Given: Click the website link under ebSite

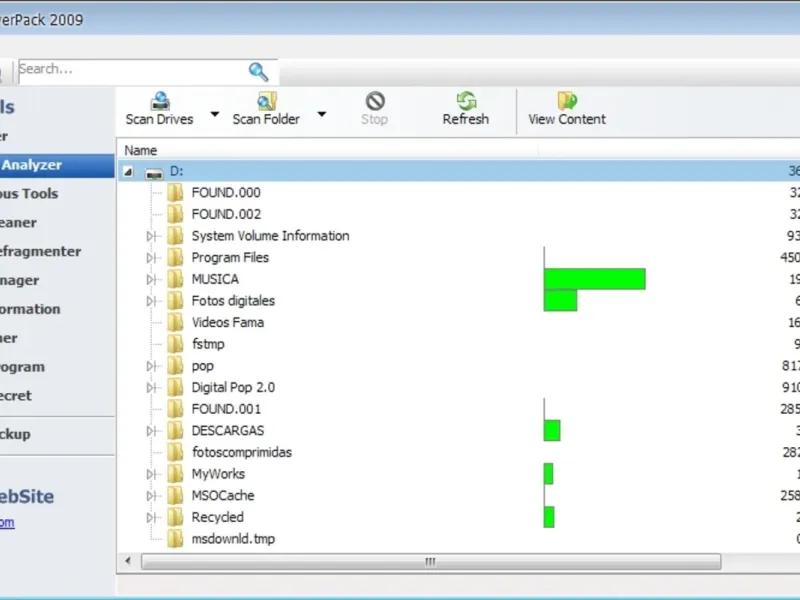Looking at the screenshot, I should tap(7, 522).
